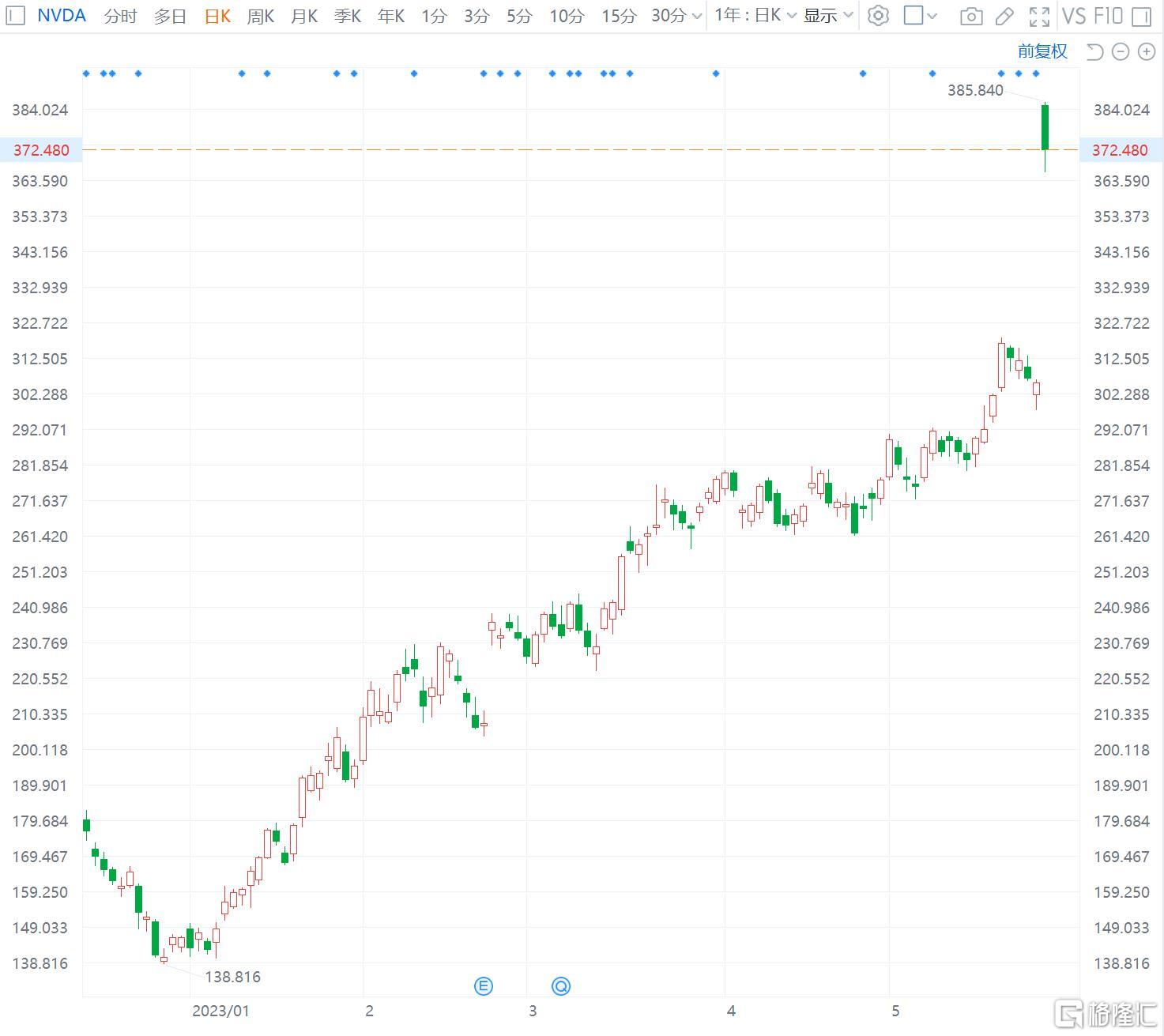
Task: Click the 220.552 left axis price
Action: point(40,679)
